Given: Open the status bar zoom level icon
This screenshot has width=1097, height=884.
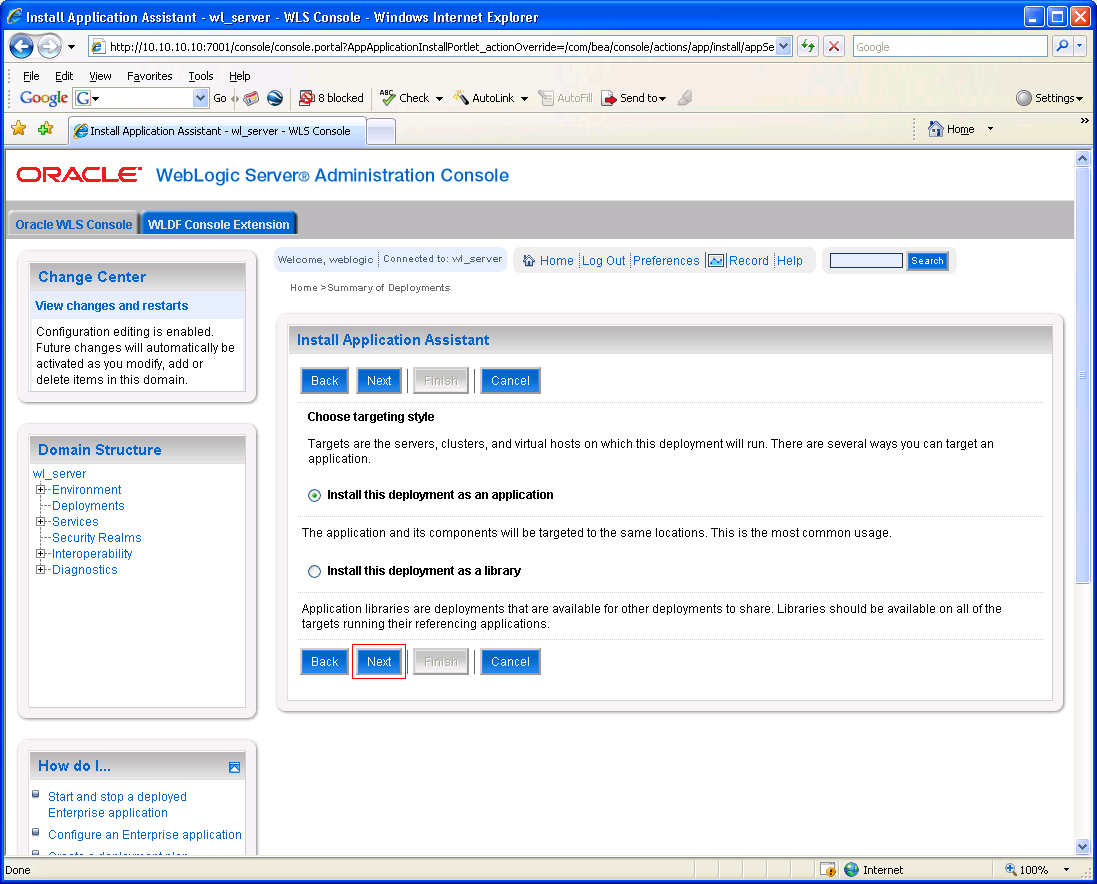Looking at the screenshot, I should coord(1010,869).
